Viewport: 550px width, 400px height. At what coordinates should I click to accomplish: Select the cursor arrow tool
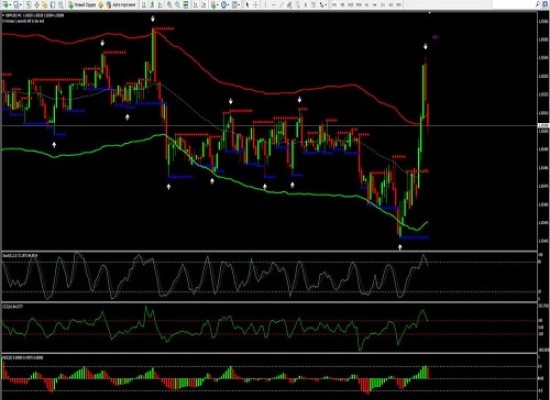point(248,5)
